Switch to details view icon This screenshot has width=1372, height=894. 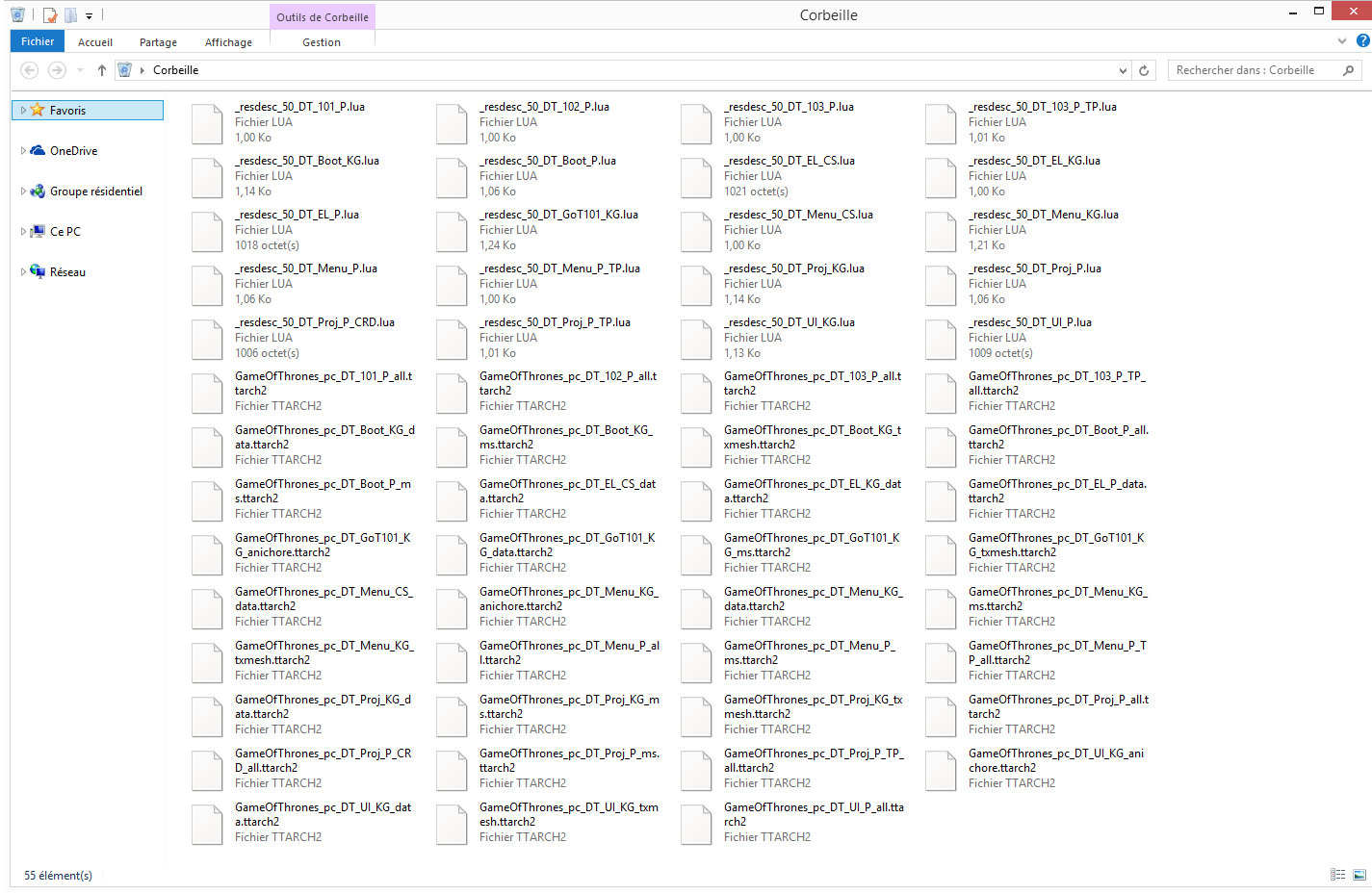click(1337, 875)
